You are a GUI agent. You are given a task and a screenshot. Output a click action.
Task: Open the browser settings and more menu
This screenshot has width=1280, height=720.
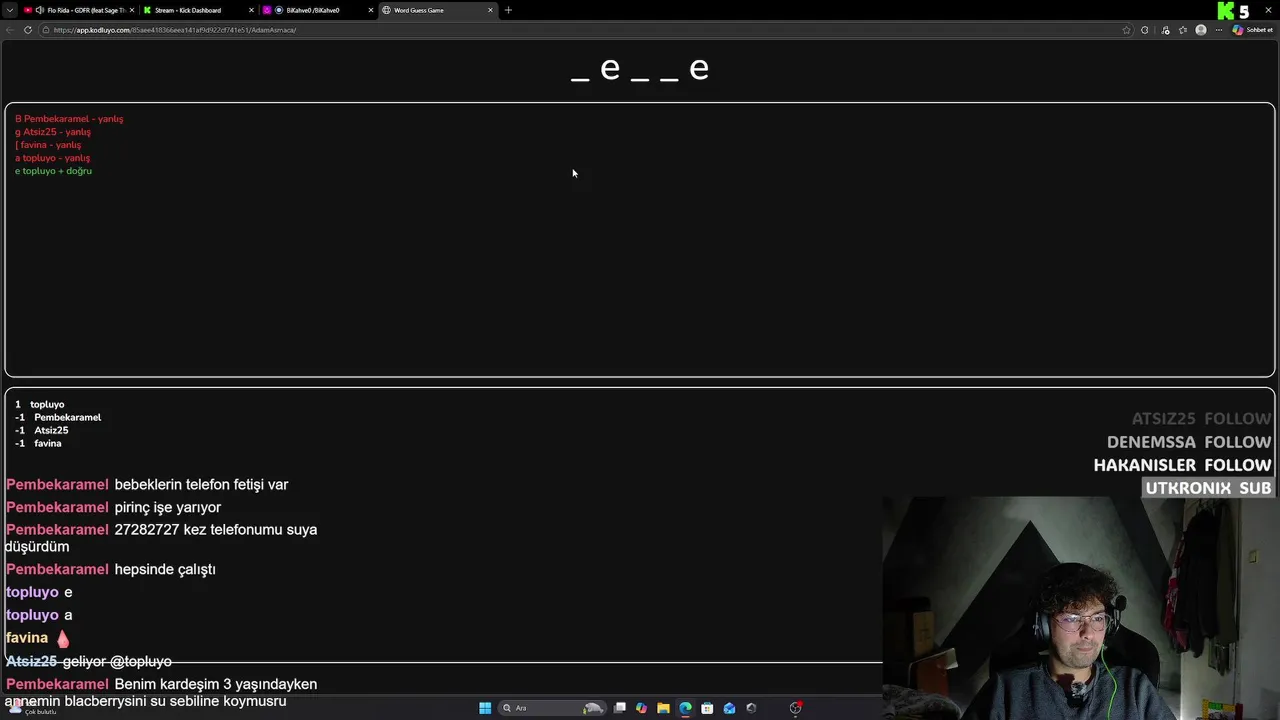[x=1219, y=30]
